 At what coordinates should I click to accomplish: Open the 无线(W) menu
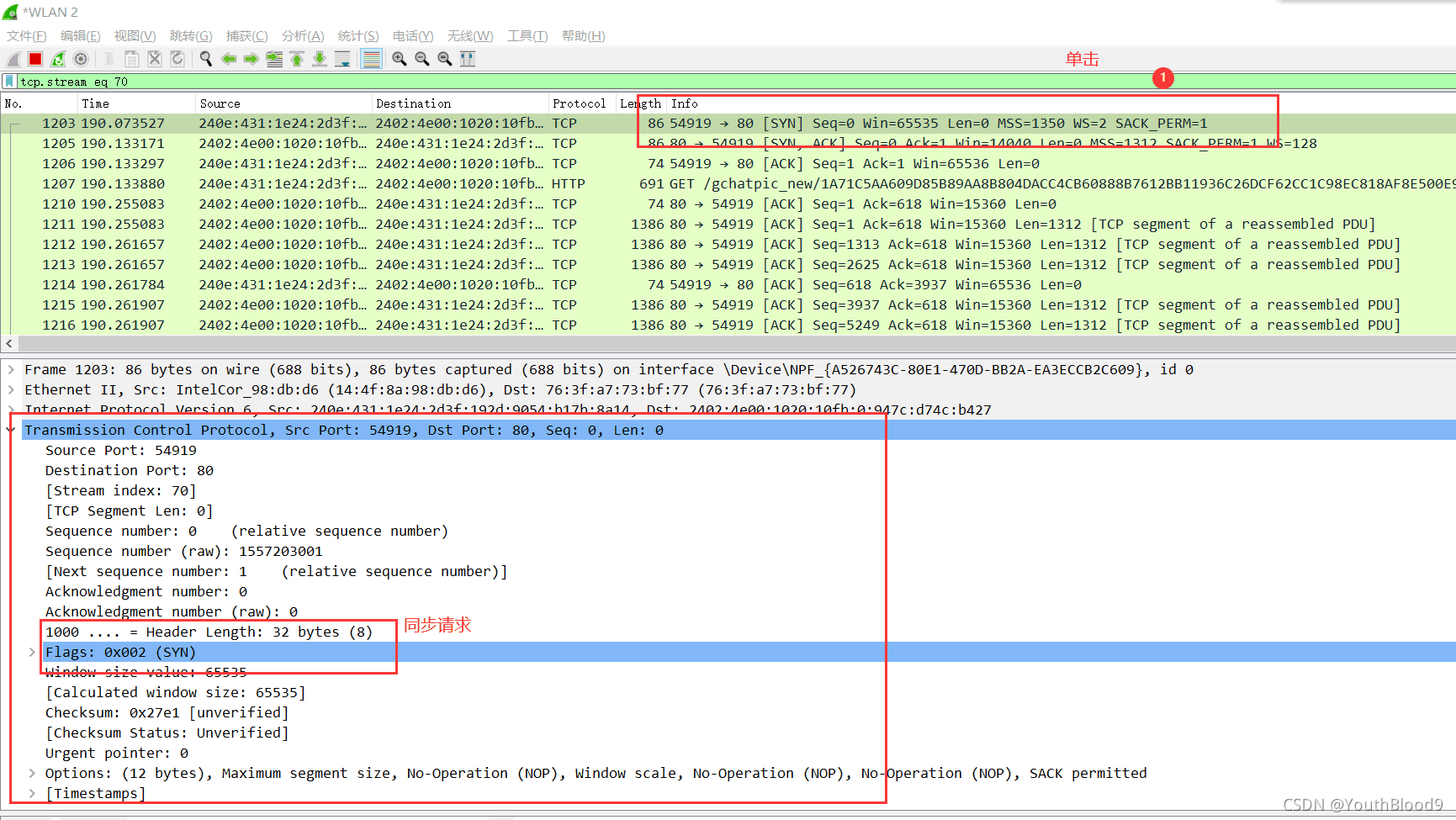coord(470,36)
